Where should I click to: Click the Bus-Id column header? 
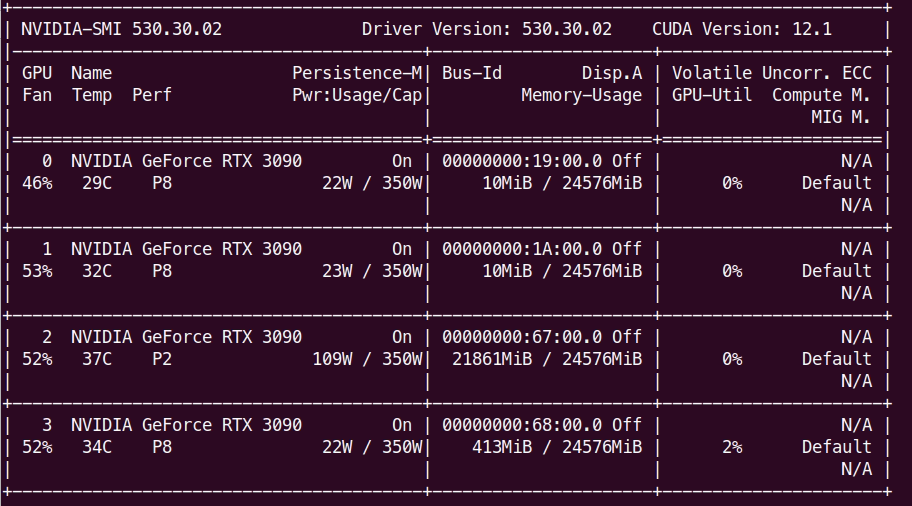click(472, 73)
